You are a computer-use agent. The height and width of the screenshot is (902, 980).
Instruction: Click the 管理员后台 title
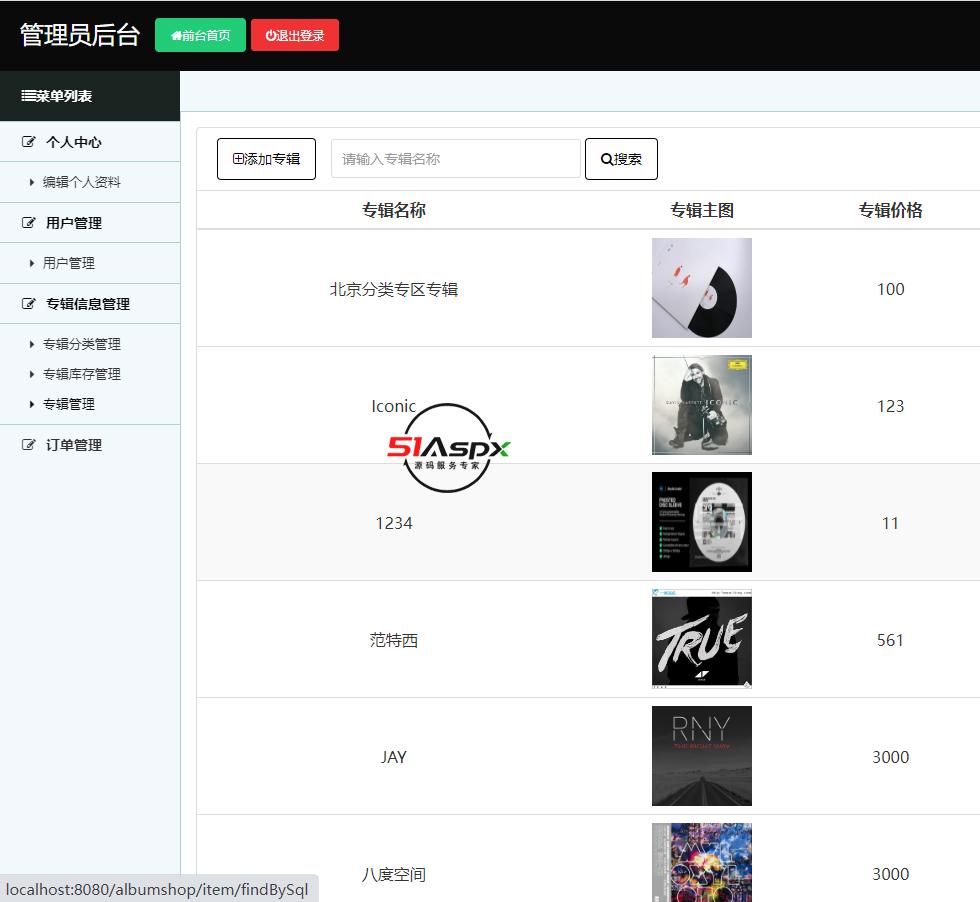[x=79, y=35]
